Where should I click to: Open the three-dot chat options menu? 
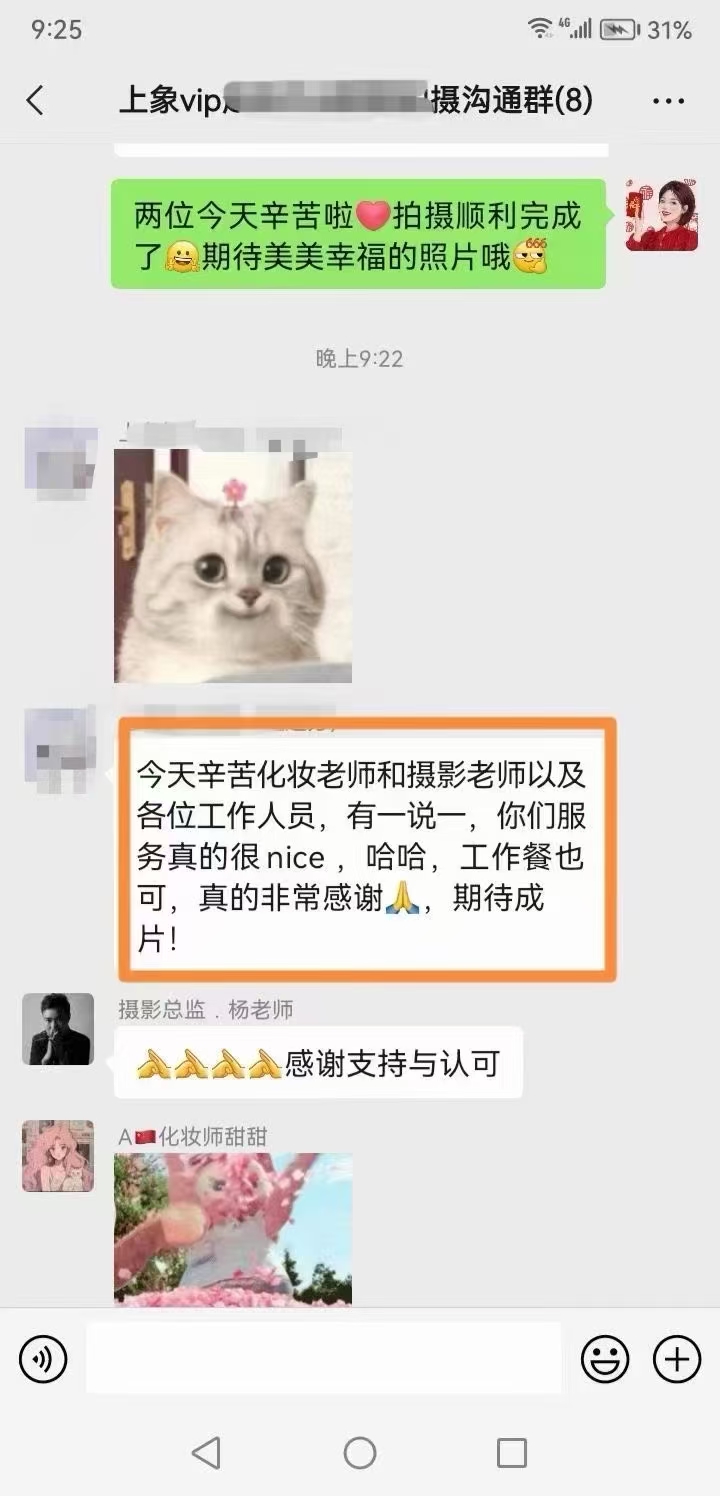[668, 101]
